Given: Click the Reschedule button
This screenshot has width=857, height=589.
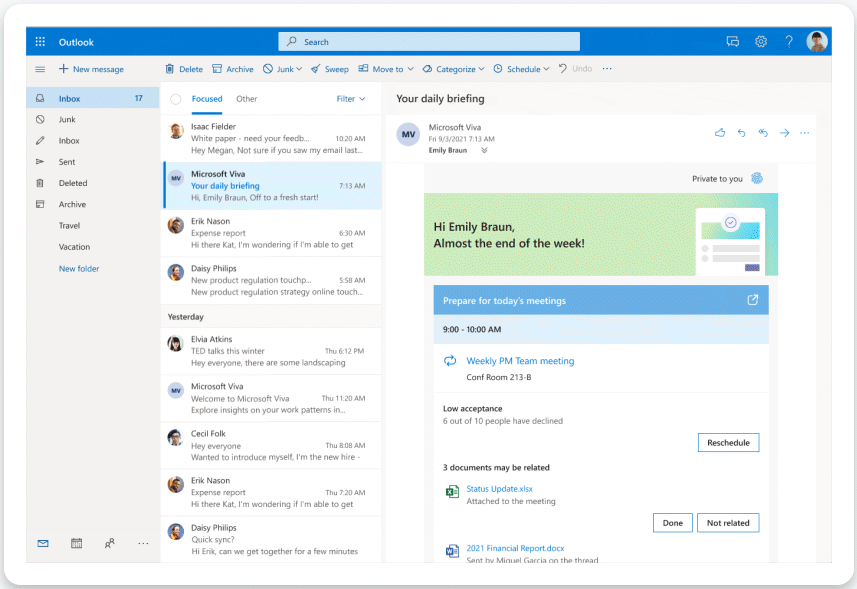Looking at the screenshot, I should [728, 443].
